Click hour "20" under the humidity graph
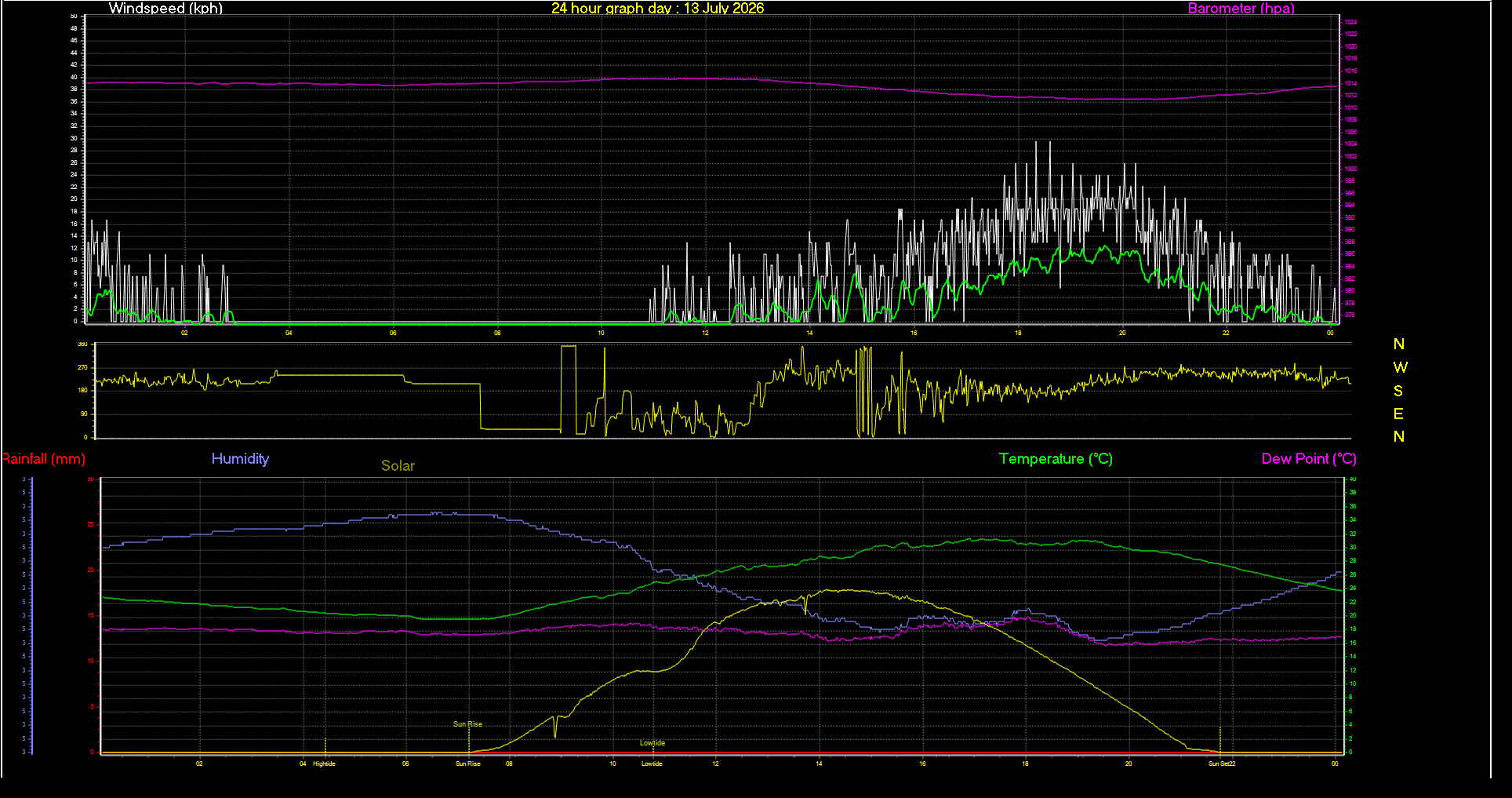This screenshot has height=798, width=1512. click(x=1129, y=763)
